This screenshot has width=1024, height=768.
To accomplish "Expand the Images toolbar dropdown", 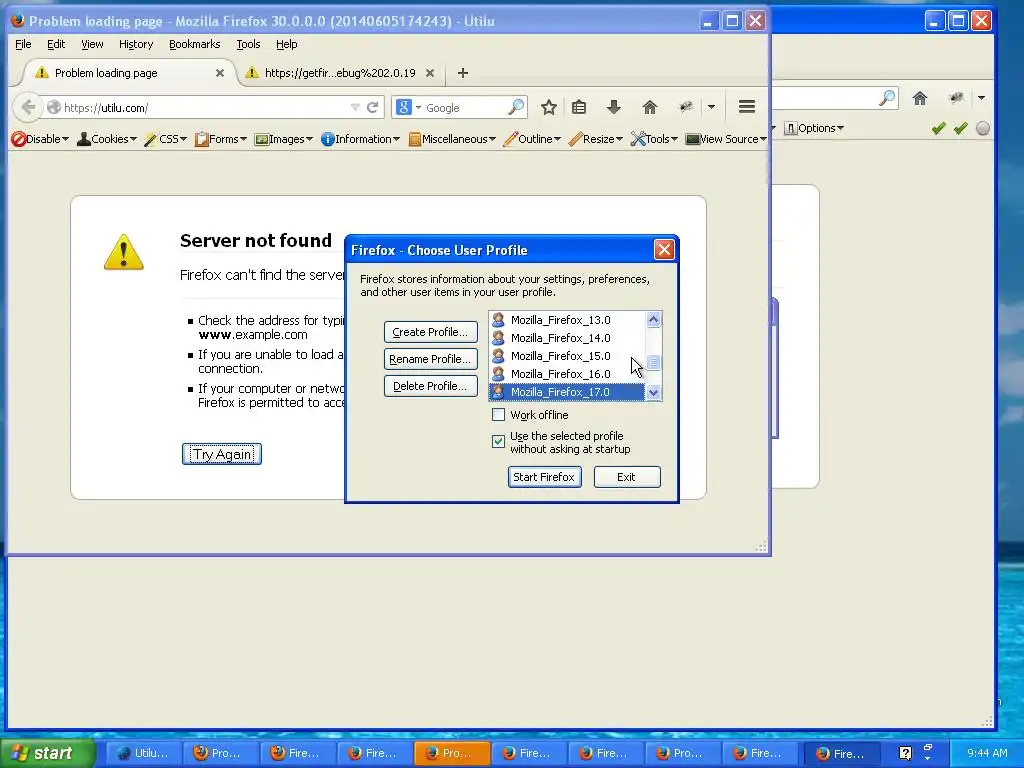I will (284, 139).
